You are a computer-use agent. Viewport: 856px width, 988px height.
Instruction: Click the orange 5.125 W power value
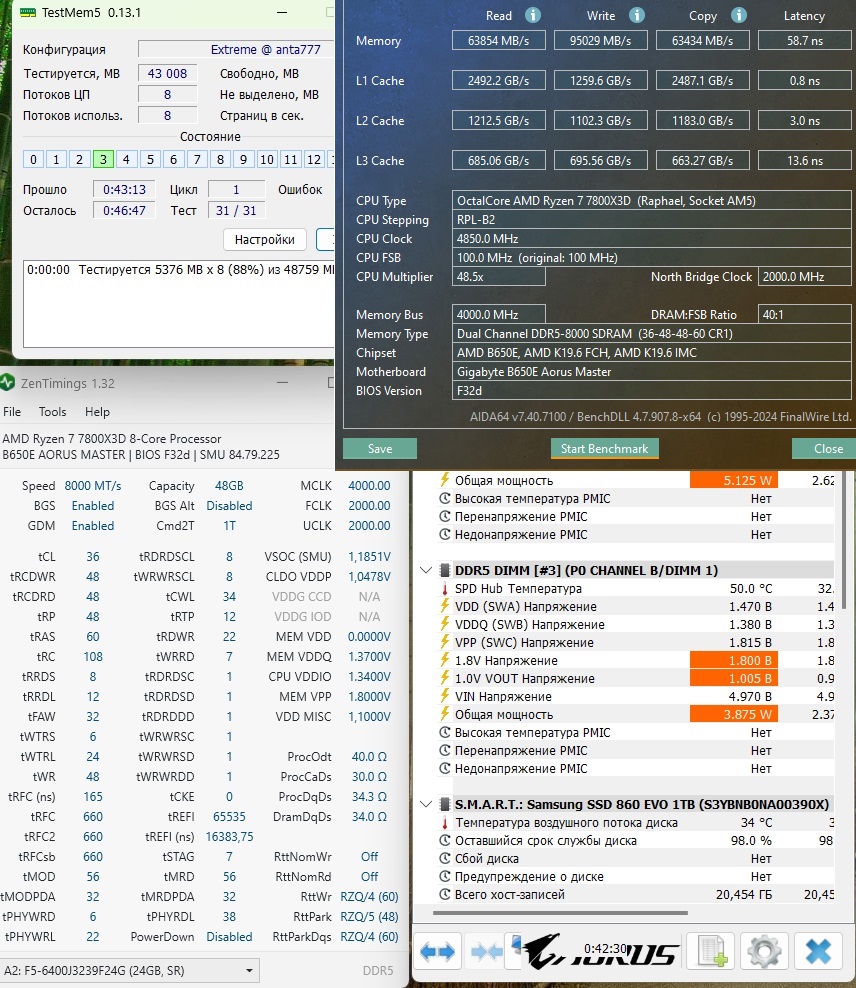coord(734,480)
